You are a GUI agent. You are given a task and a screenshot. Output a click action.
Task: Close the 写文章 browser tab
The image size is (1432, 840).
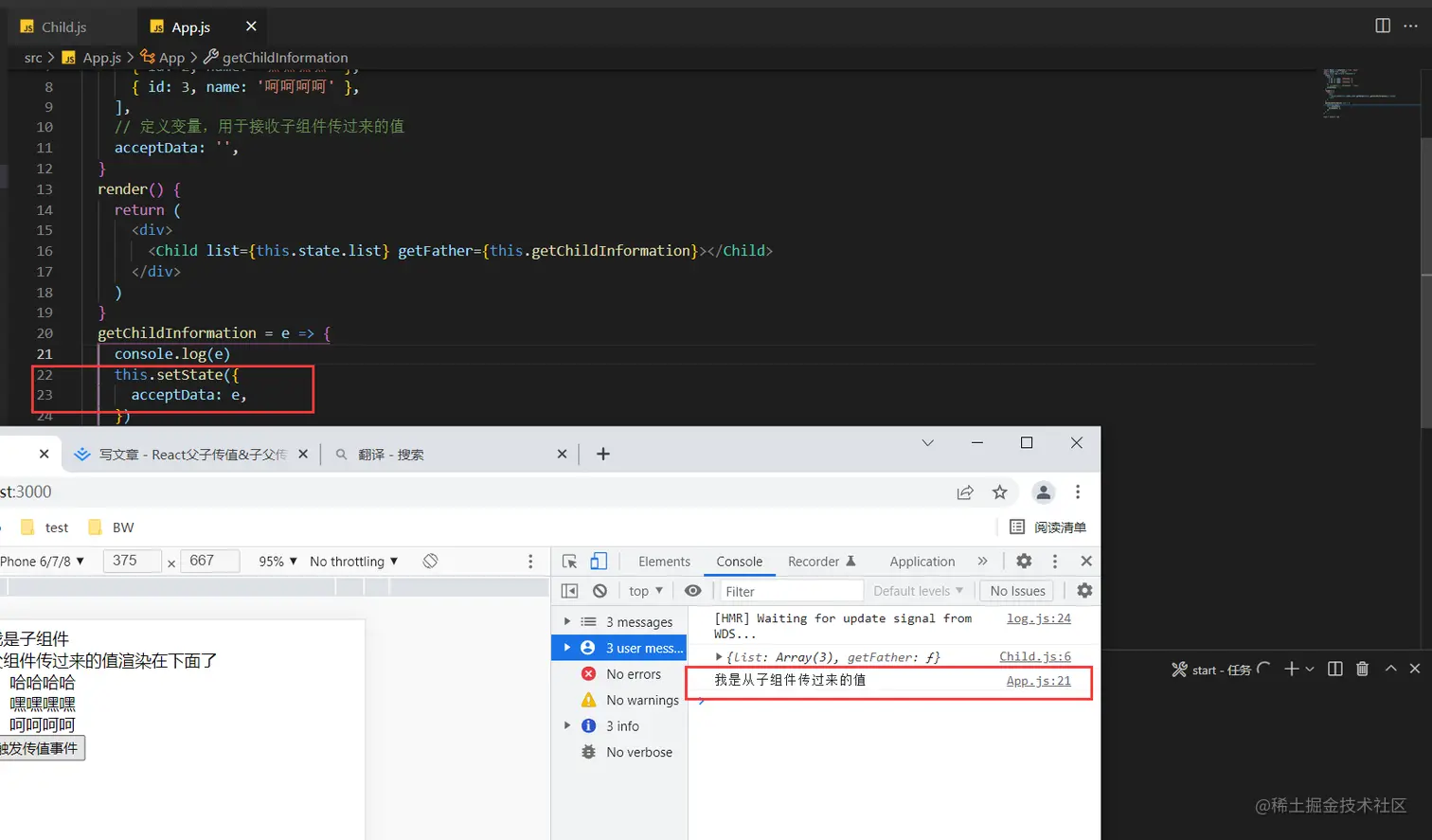303,455
